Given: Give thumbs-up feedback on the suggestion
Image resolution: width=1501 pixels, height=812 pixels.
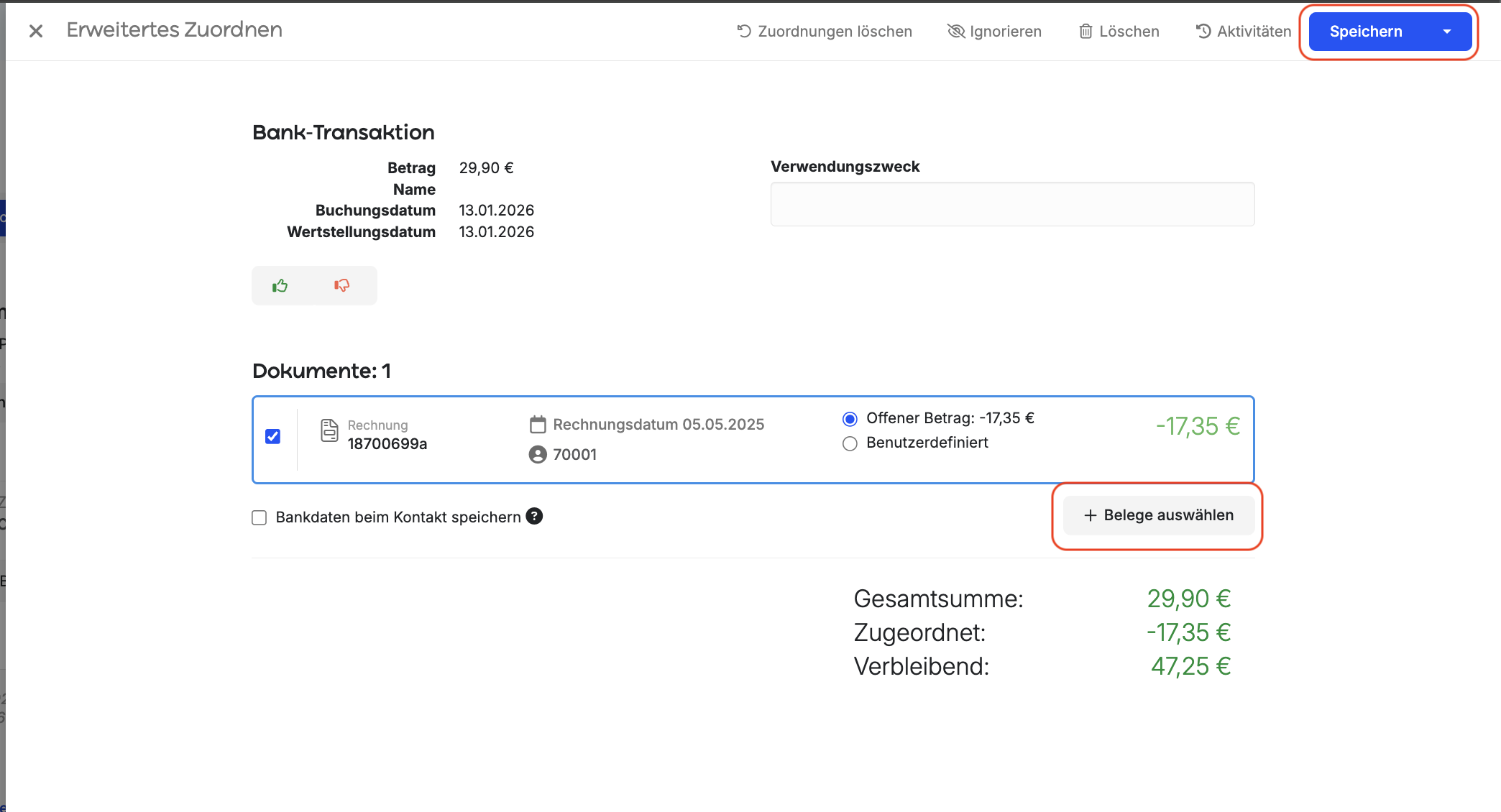Looking at the screenshot, I should [x=280, y=286].
